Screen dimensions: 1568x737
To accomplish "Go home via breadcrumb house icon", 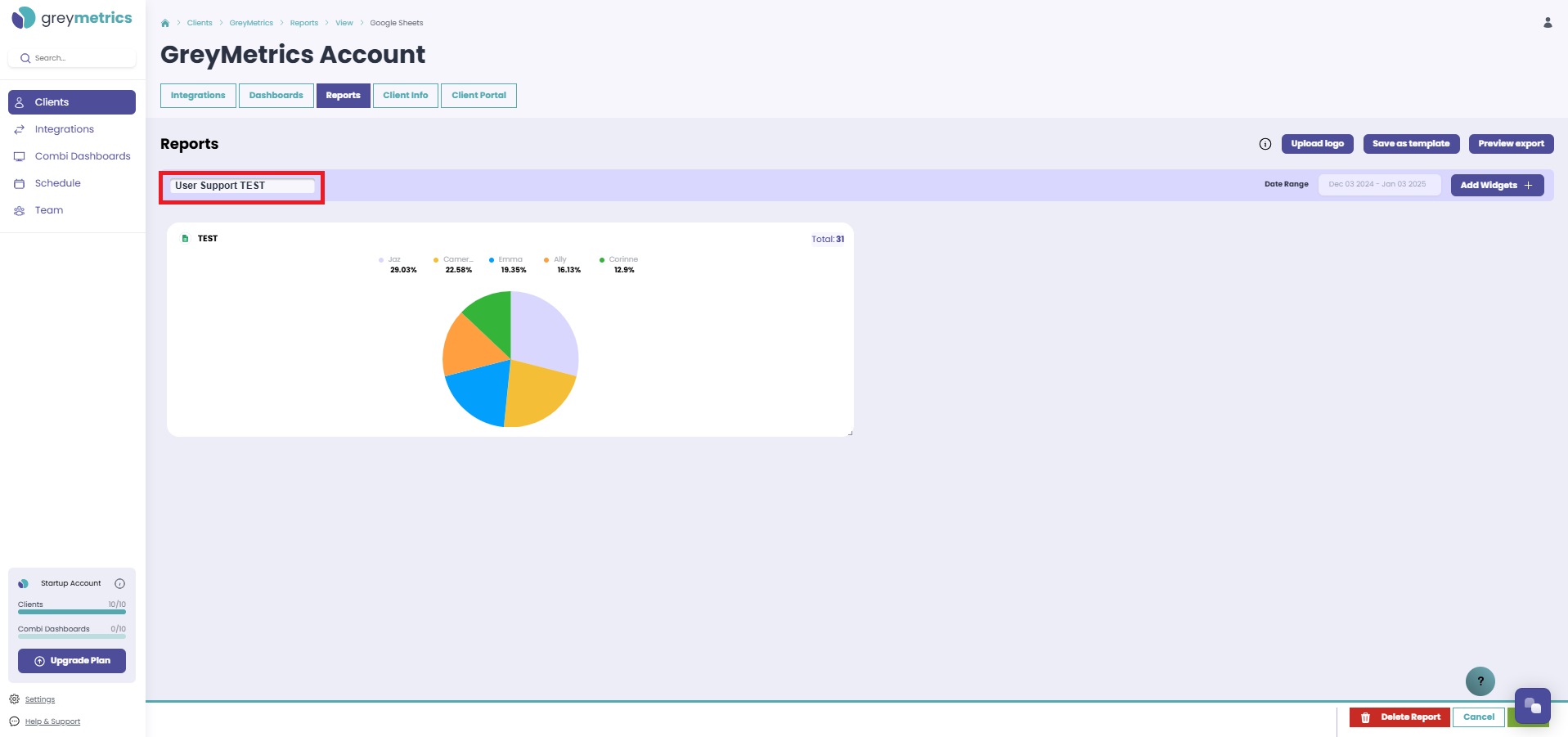I will (165, 23).
